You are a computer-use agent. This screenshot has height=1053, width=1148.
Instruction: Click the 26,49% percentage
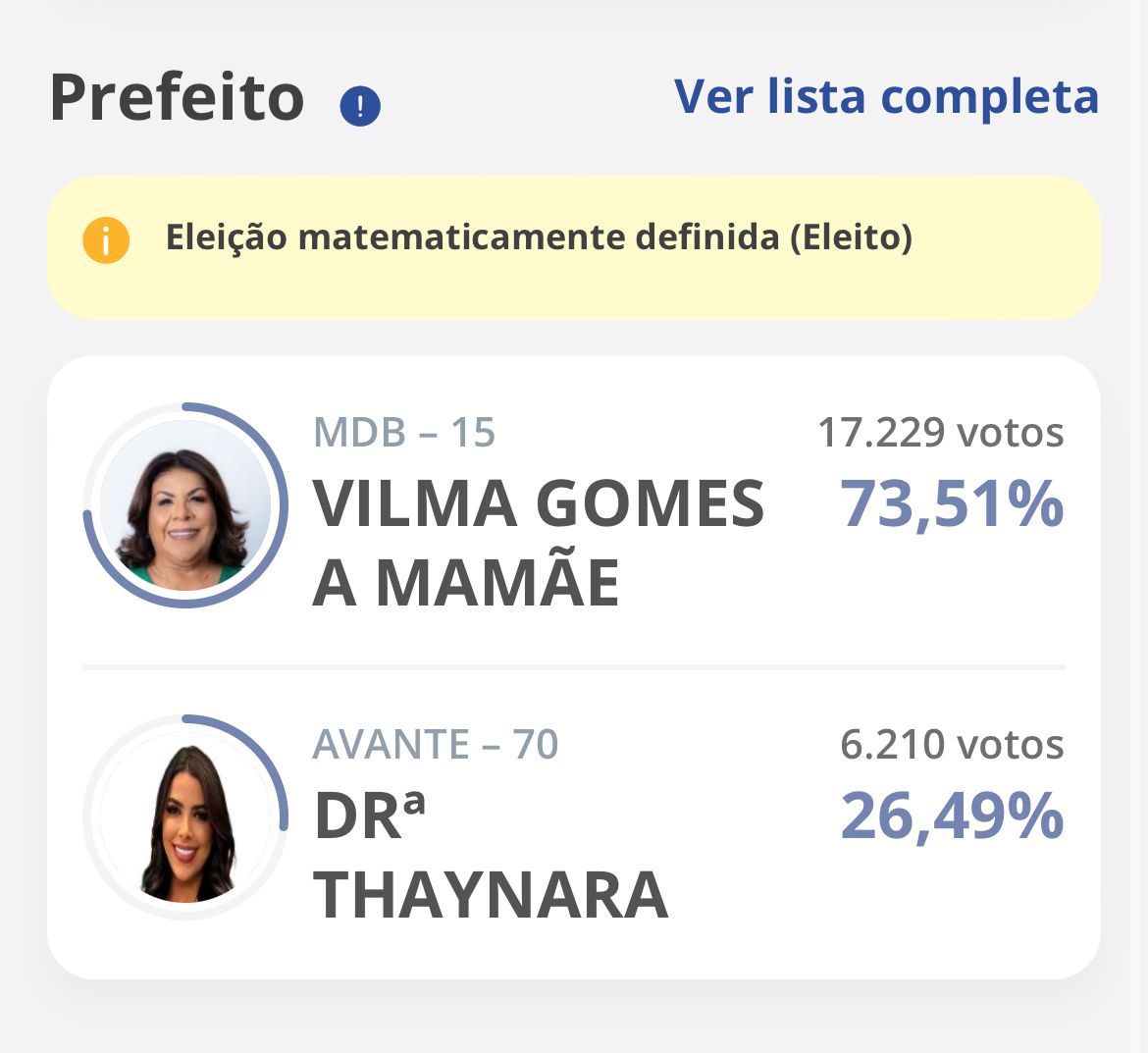point(952,816)
